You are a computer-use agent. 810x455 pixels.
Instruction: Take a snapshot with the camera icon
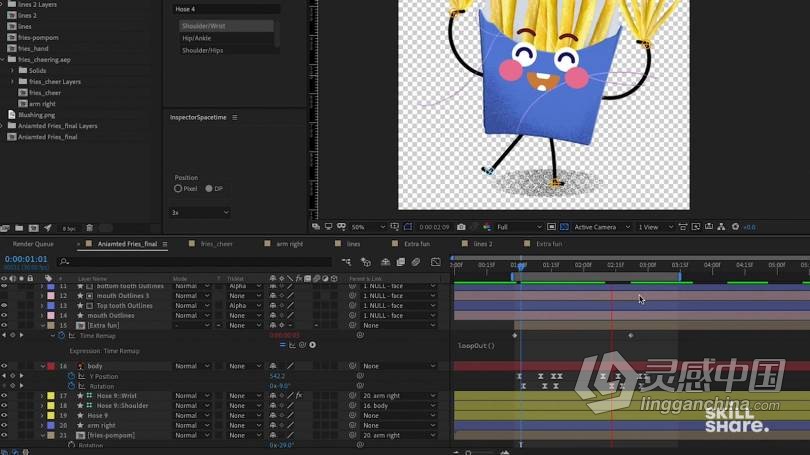(x=461, y=227)
